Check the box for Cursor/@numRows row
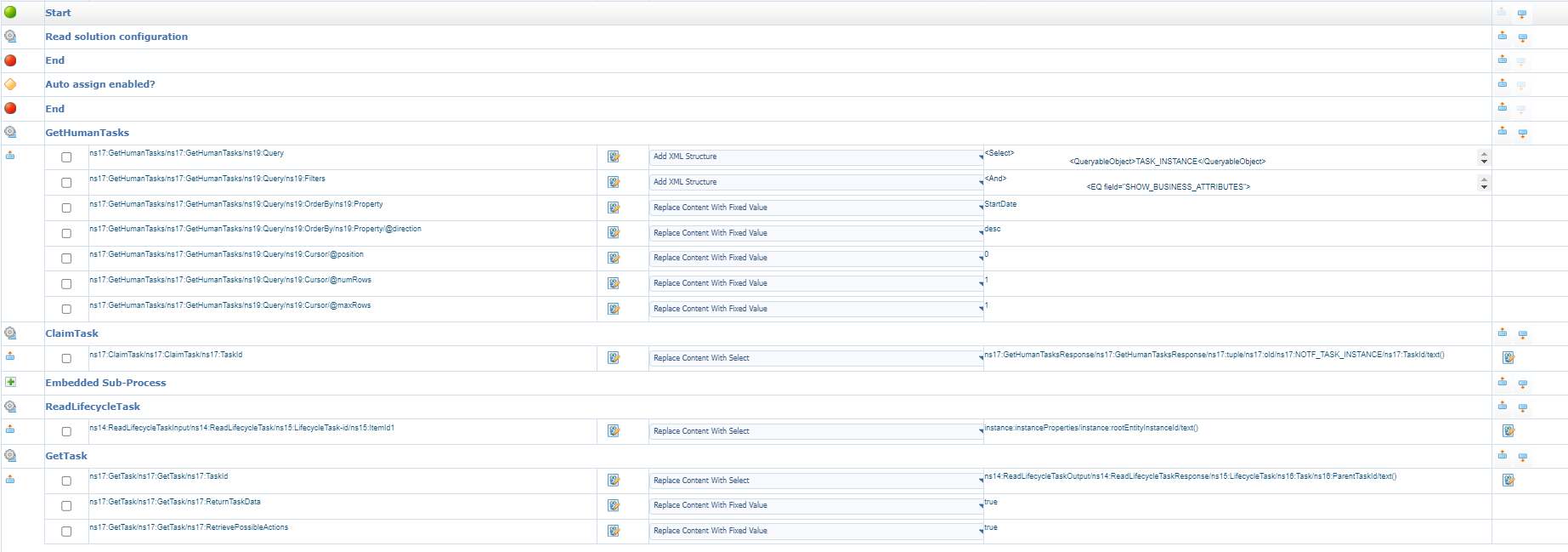The image size is (1568, 552). pyautogui.click(x=66, y=284)
